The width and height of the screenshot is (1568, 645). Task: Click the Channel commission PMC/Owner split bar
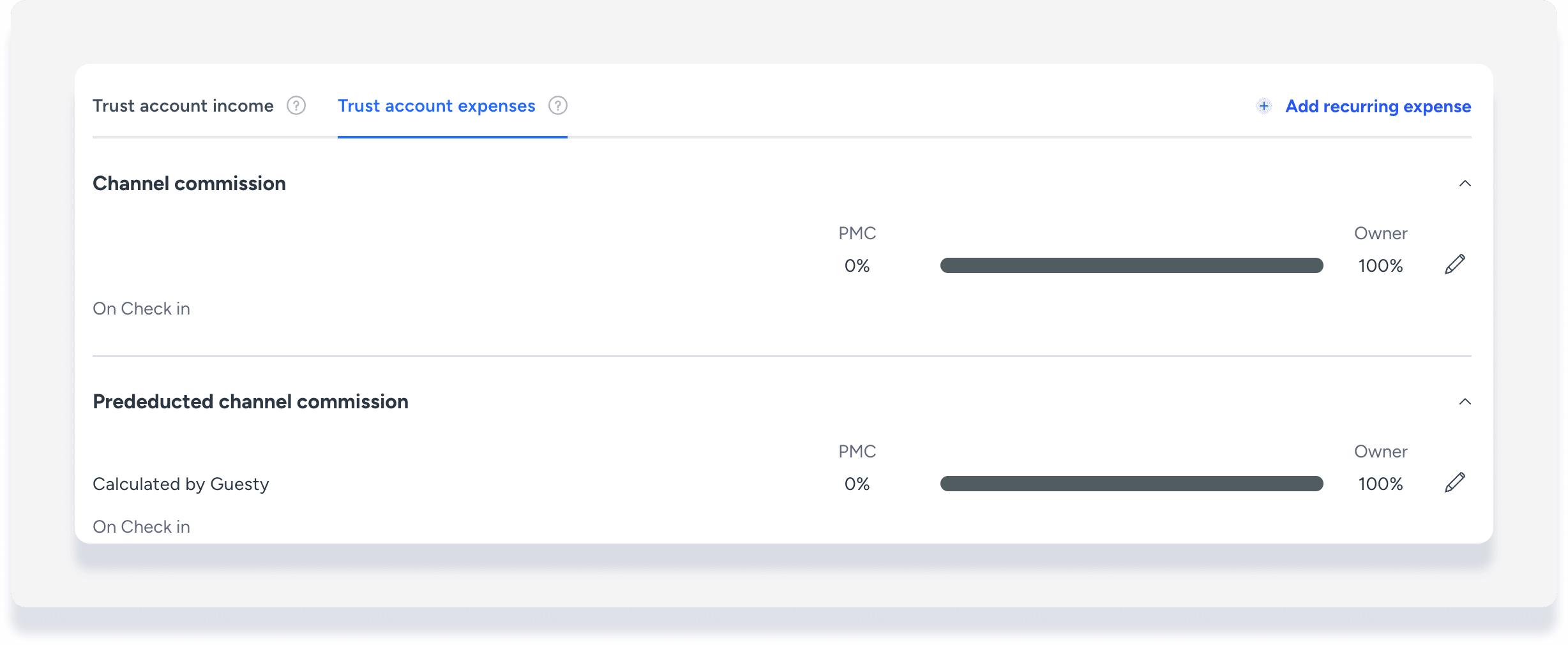click(x=1131, y=265)
